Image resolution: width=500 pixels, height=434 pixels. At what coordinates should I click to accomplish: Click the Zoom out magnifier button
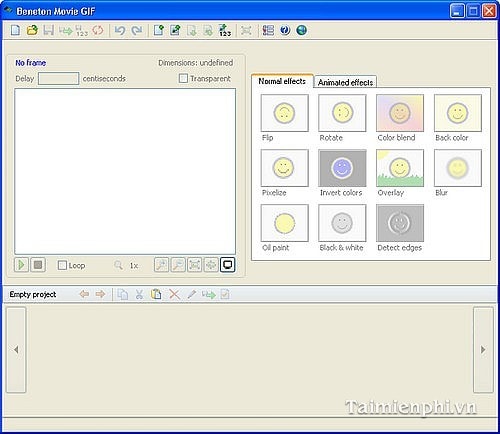coord(178,265)
